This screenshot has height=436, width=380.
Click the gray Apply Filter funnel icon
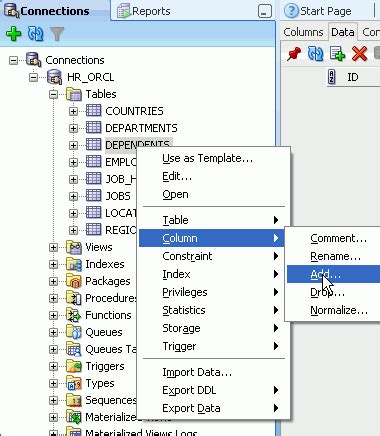tap(57, 34)
